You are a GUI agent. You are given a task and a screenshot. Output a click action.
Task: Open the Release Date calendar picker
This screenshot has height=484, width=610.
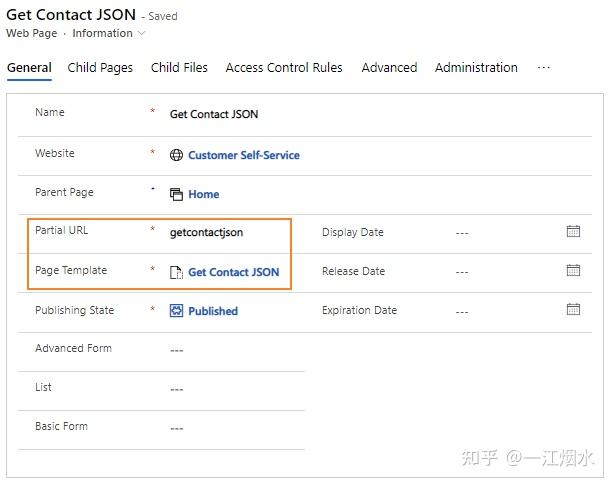pos(573,270)
